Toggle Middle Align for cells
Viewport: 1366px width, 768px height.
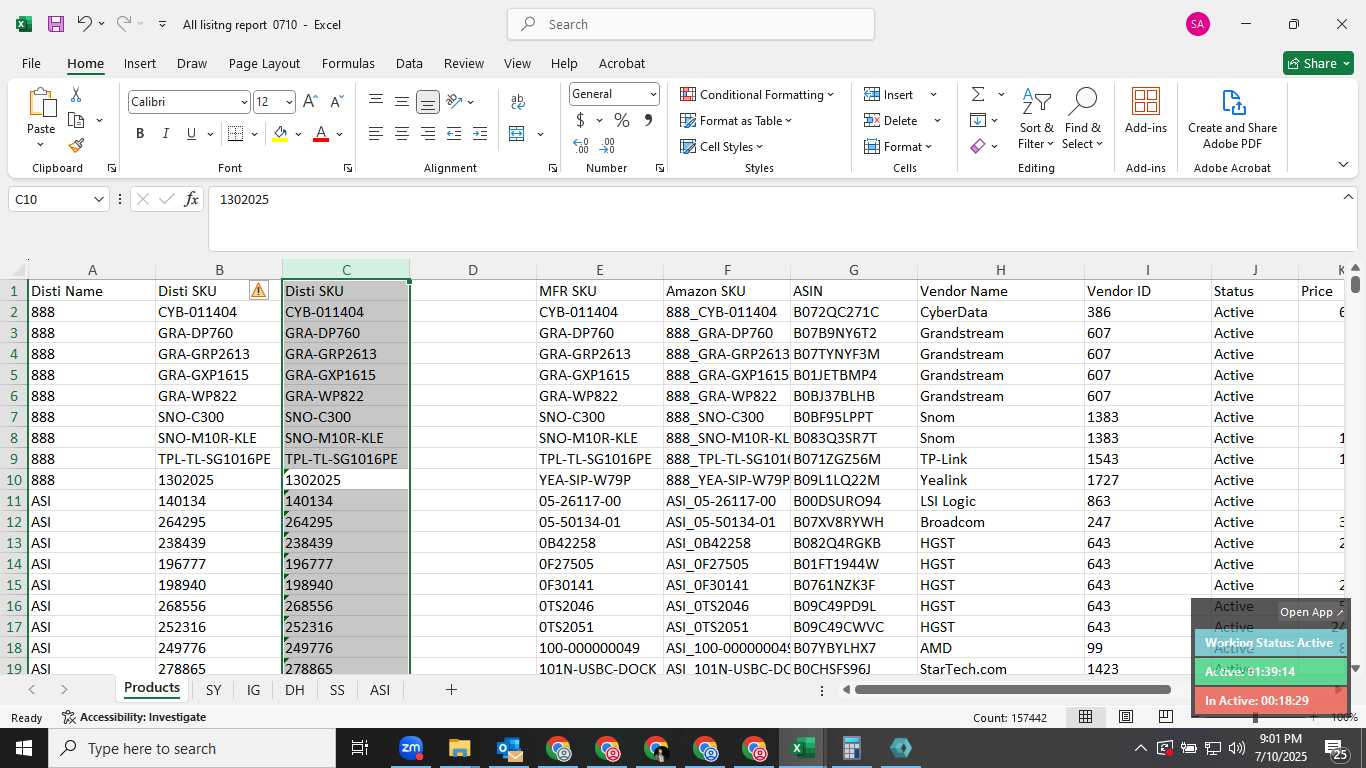click(402, 102)
